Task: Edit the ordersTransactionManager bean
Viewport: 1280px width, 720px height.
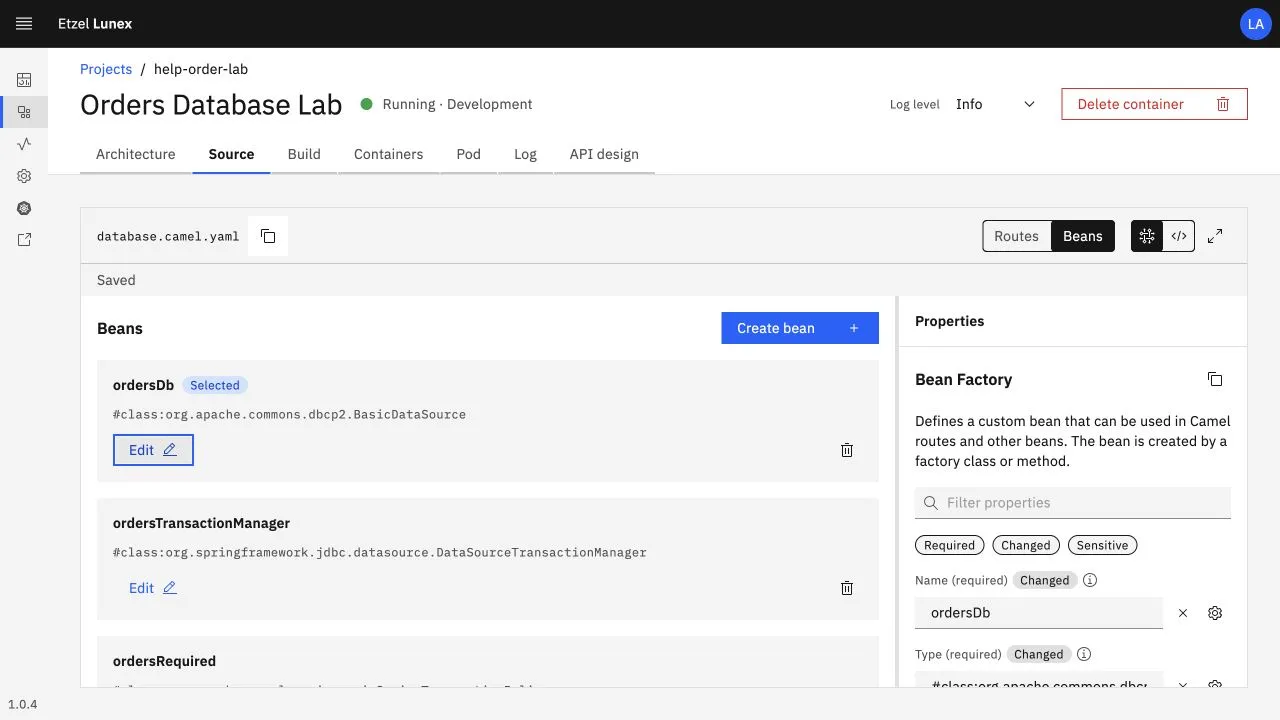Action: click(153, 588)
